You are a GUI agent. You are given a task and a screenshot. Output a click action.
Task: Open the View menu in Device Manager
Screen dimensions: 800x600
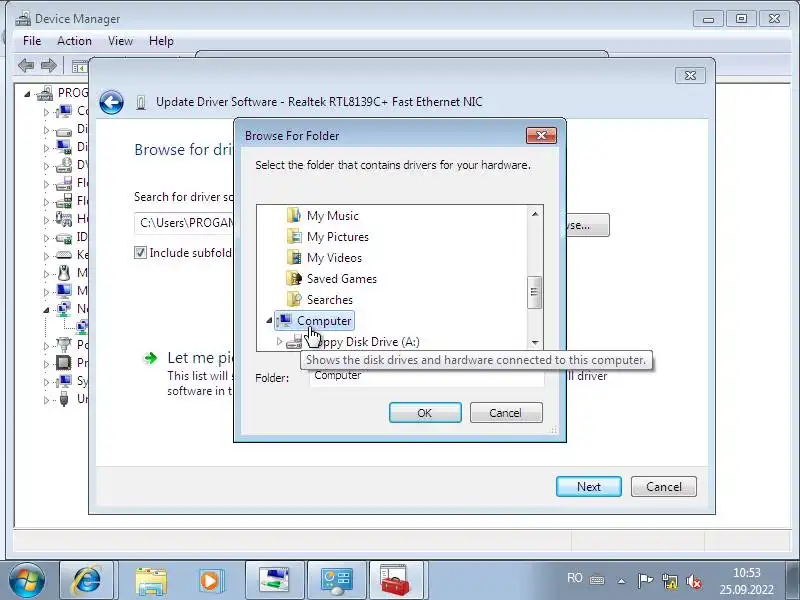pos(120,41)
